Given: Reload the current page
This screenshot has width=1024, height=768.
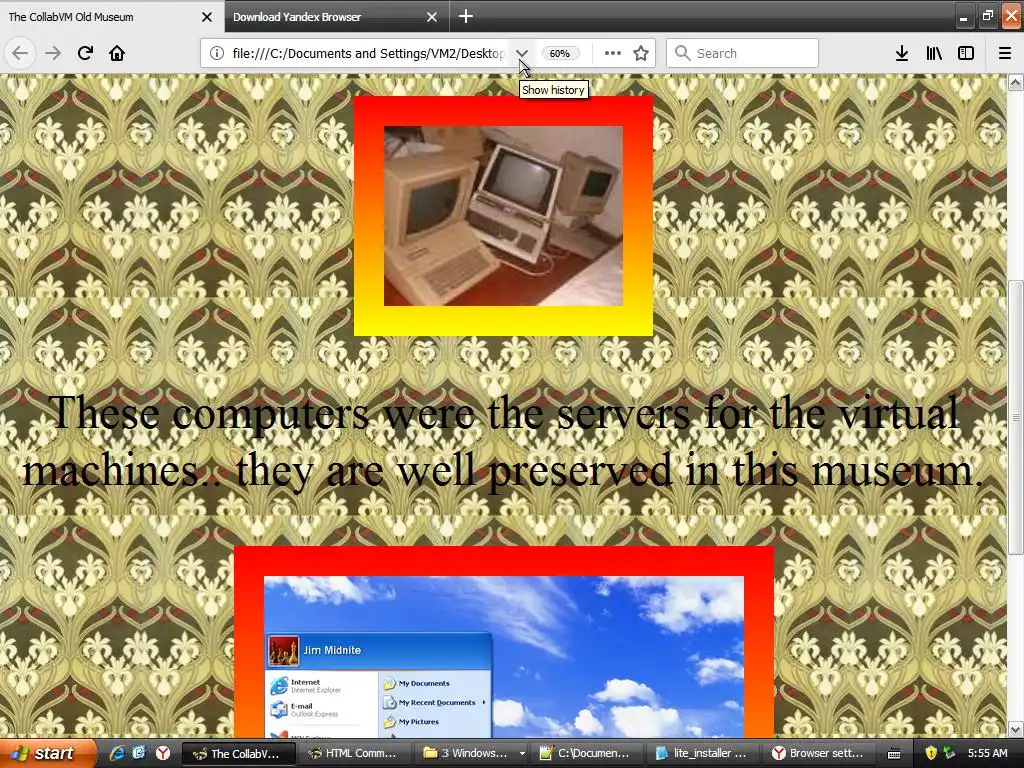Looking at the screenshot, I should click(x=85, y=53).
